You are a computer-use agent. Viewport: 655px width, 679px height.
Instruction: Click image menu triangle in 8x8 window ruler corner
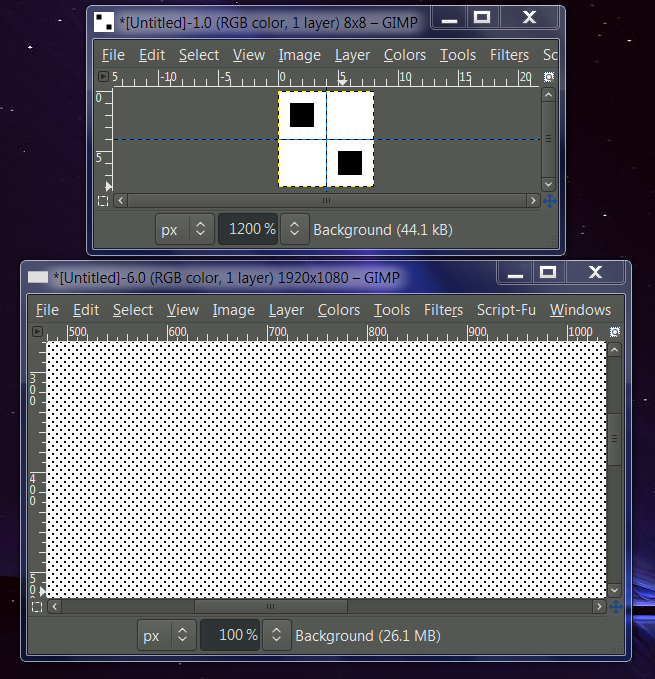point(103,77)
